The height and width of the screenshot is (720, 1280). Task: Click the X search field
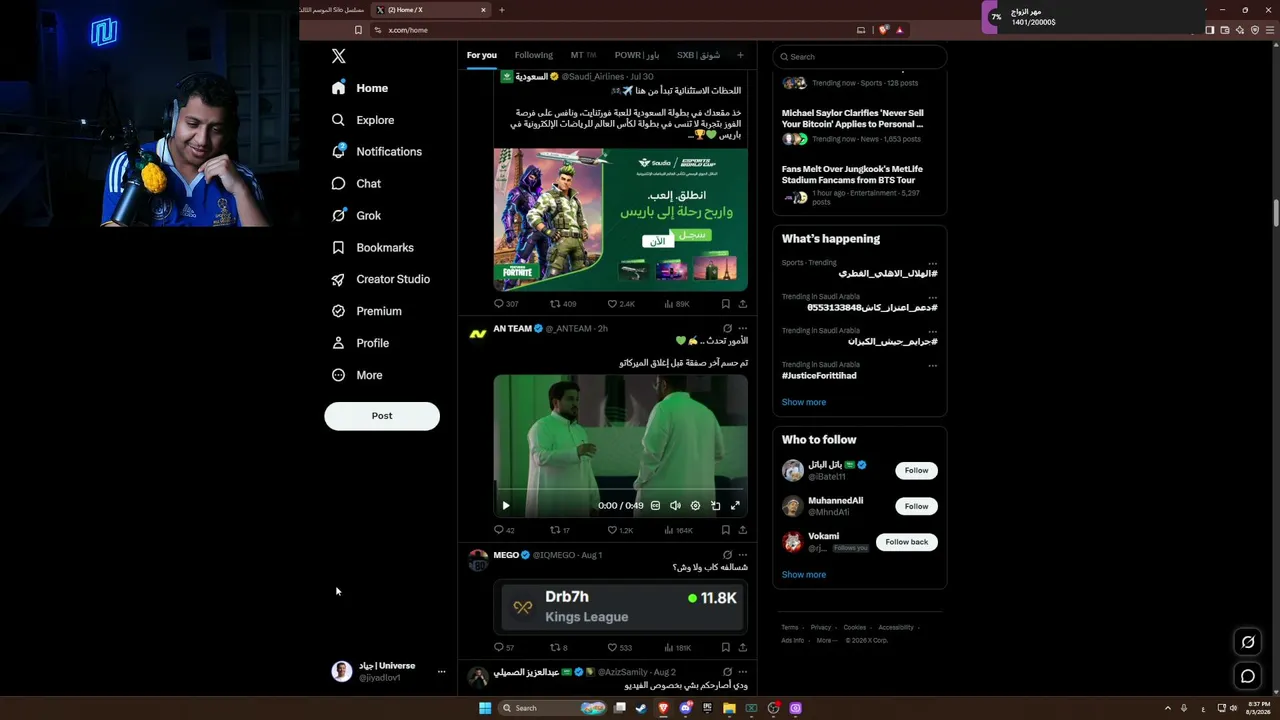[x=860, y=57]
